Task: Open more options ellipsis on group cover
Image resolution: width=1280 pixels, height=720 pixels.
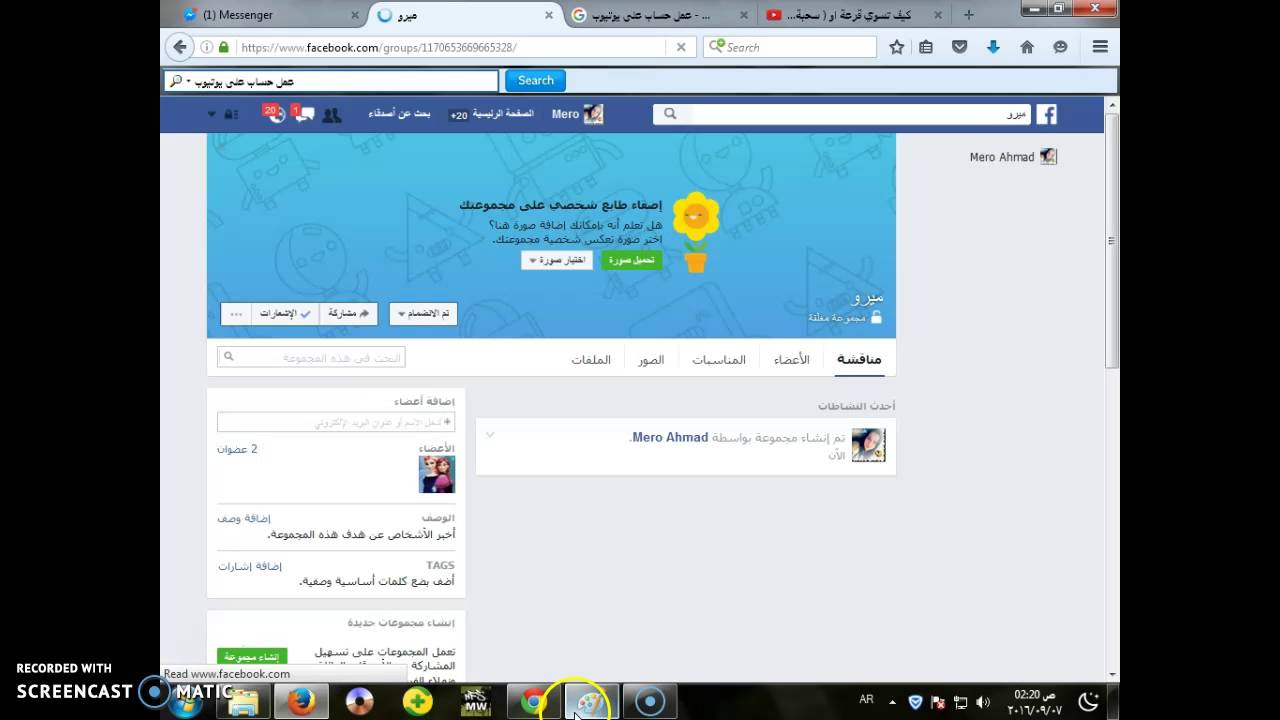Action: pyautogui.click(x=236, y=313)
